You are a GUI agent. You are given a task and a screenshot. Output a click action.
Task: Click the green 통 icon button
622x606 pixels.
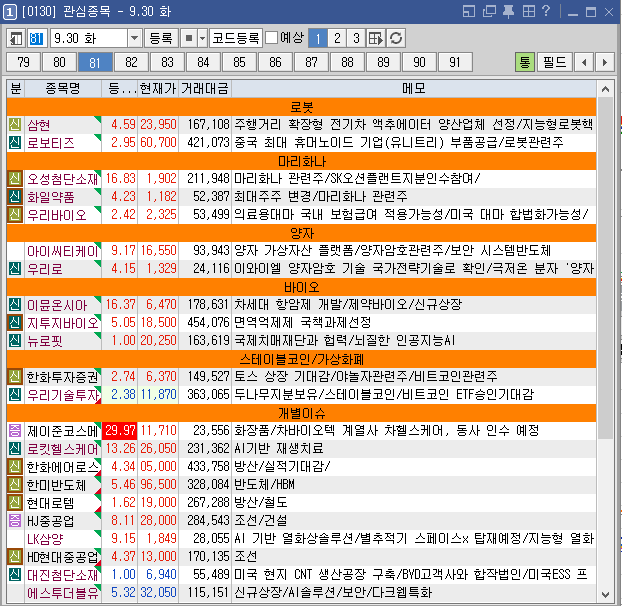(523, 62)
